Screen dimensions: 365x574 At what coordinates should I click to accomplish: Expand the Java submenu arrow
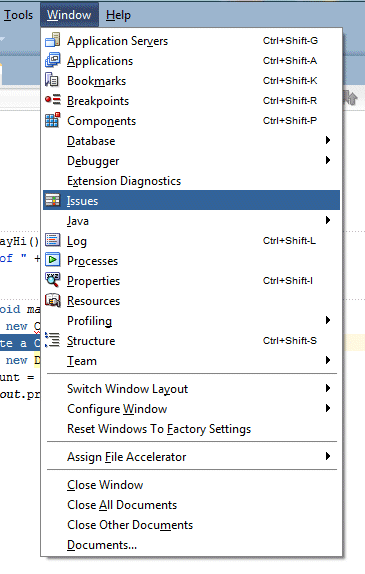(x=328, y=220)
